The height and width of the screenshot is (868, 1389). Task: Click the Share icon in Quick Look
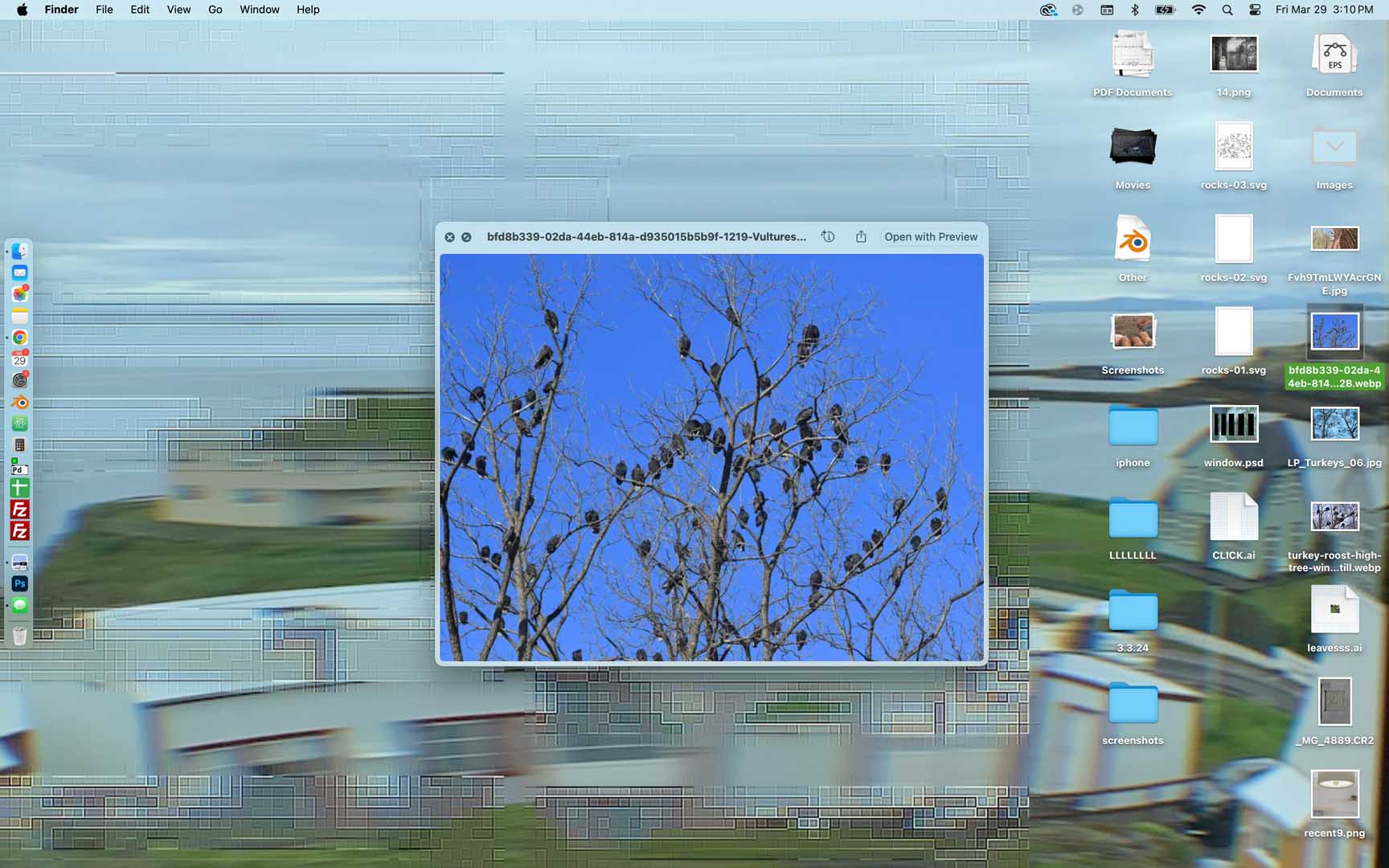pyautogui.click(x=861, y=236)
